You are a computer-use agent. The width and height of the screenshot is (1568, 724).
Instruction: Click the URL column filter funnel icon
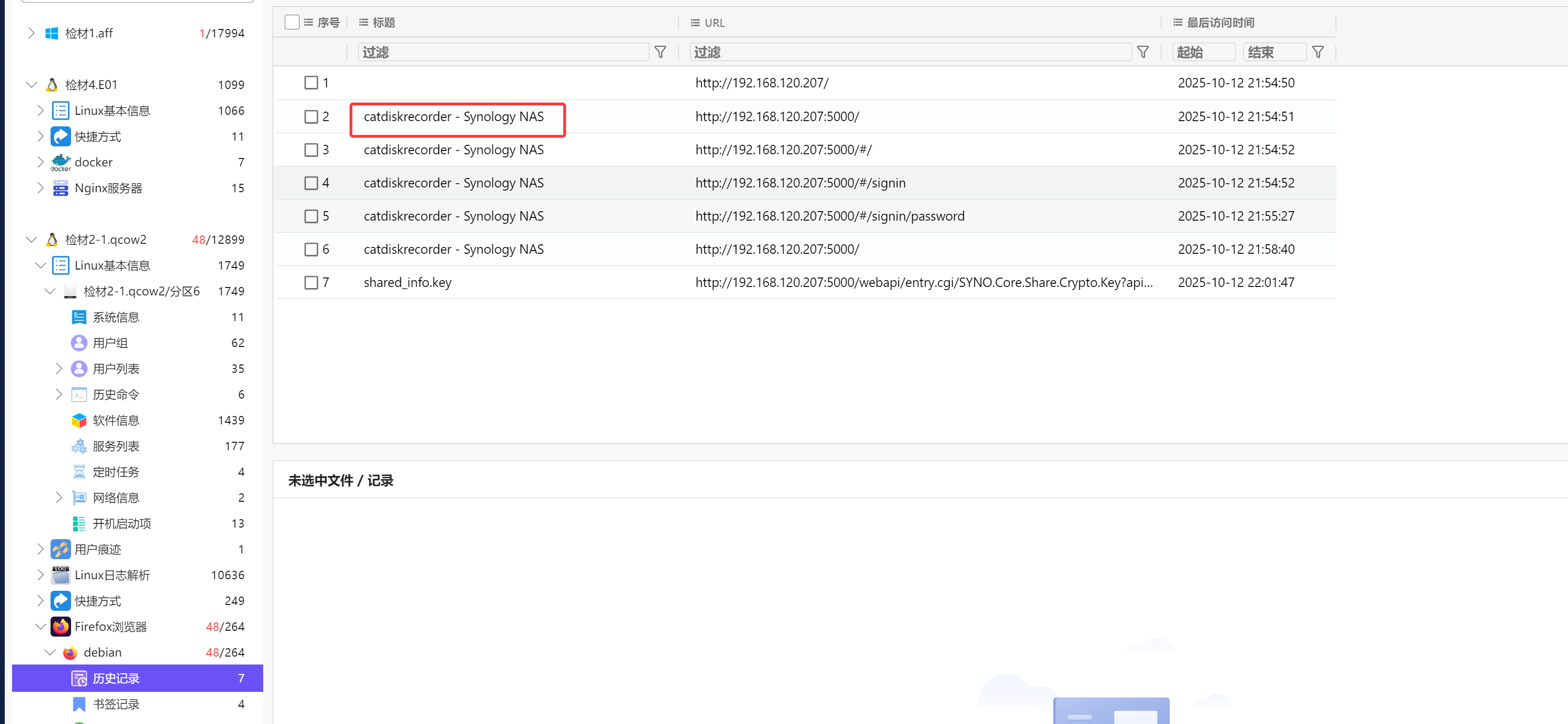1143,52
